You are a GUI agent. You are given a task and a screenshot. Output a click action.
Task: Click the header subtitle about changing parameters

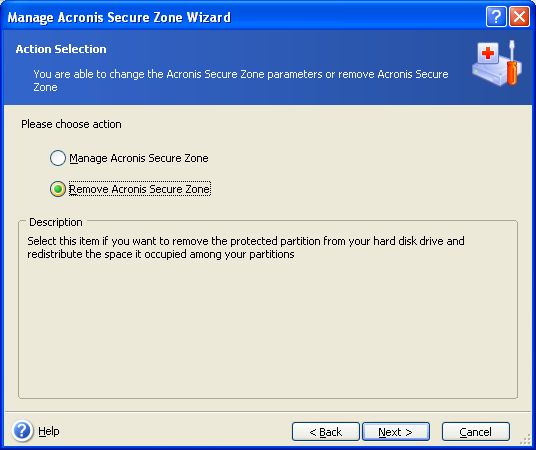click(241, 80)
